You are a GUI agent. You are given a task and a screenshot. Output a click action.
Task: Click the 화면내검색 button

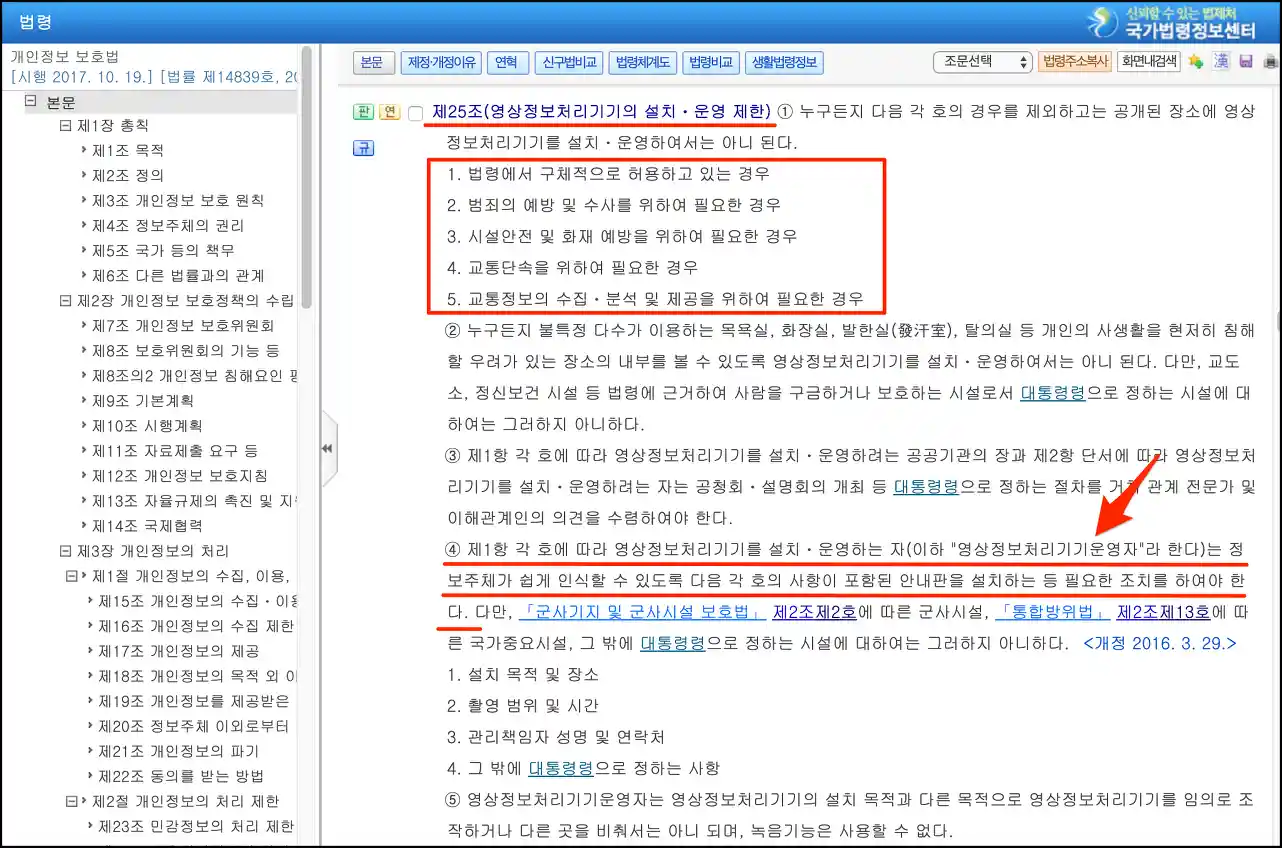coord(1150,62)
